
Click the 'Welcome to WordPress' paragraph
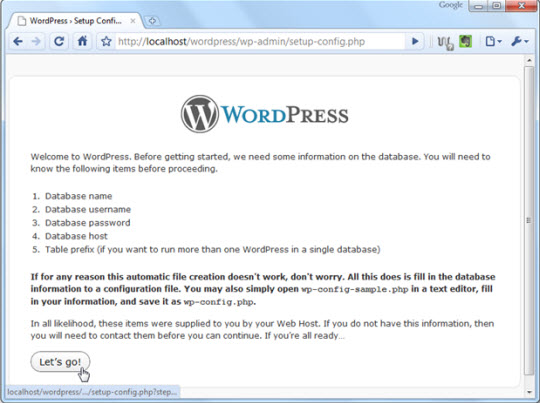(x=260, y=163)
